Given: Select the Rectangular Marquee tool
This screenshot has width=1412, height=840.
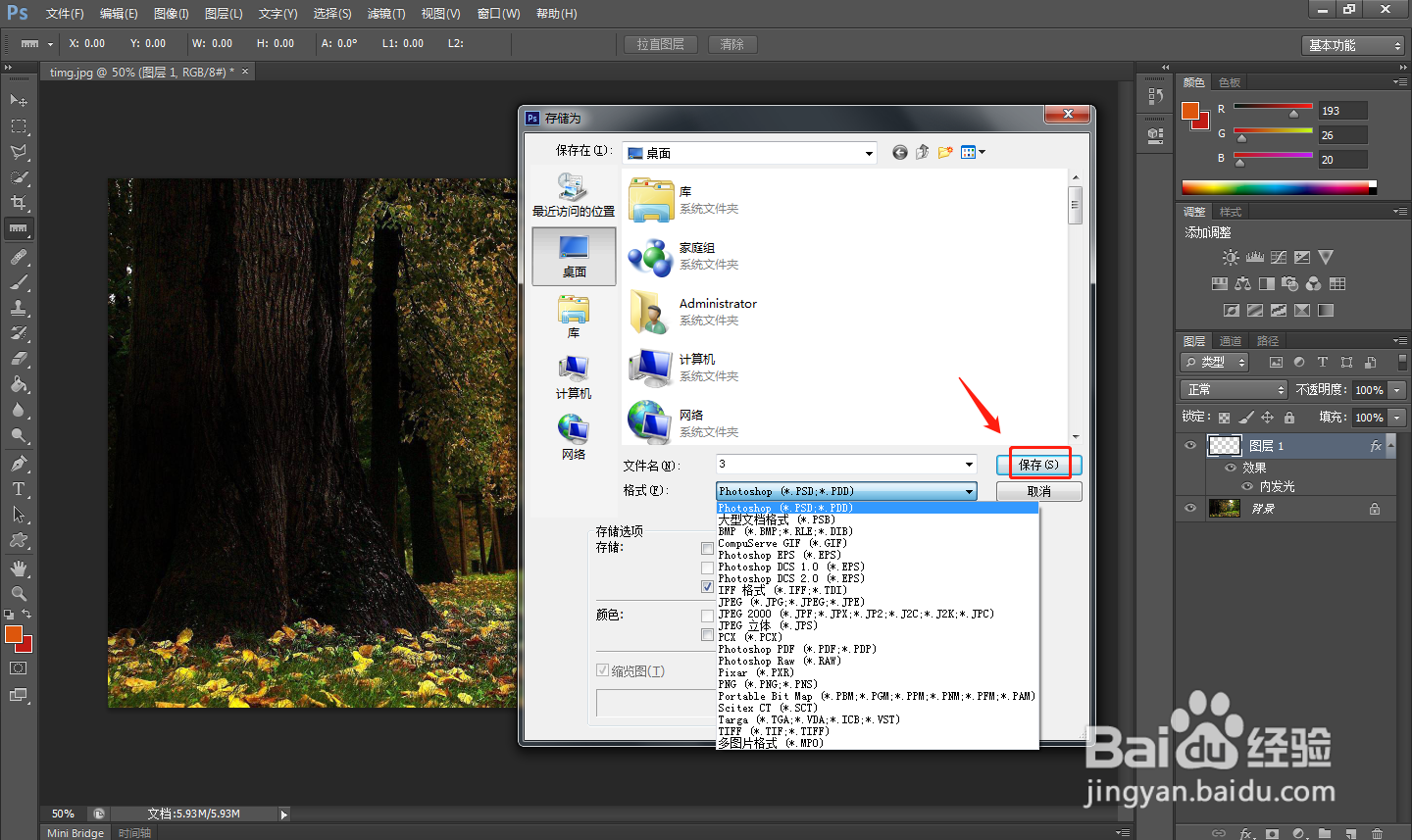Looking at the screenshot, I should point(19,126).
